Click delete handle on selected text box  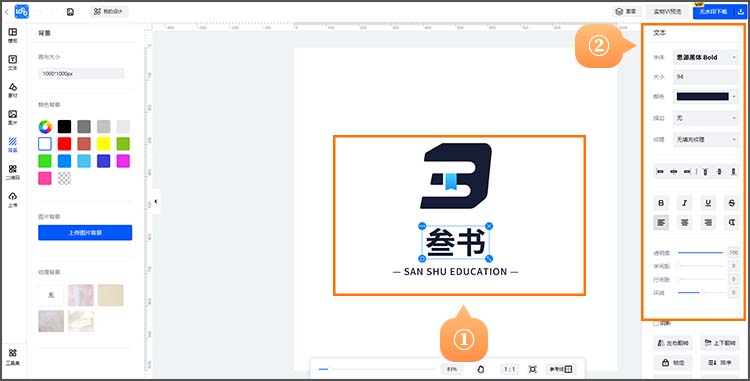(x=489, y=226)
